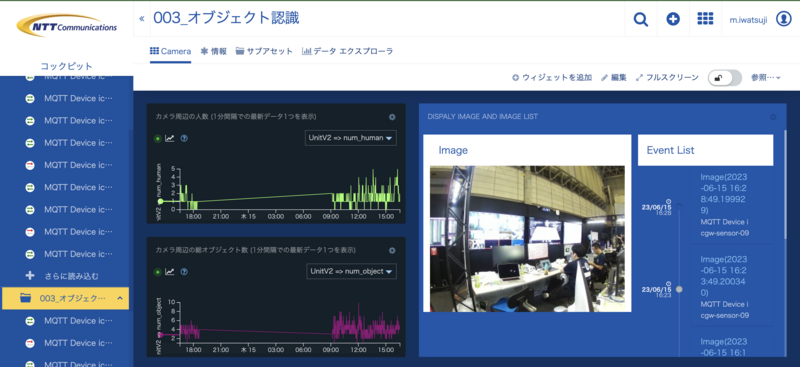The image size is (800, 367).
Task: Click カメラ周辺の人数 widget title
Action: pyautogui.click(x=236, y=116)
